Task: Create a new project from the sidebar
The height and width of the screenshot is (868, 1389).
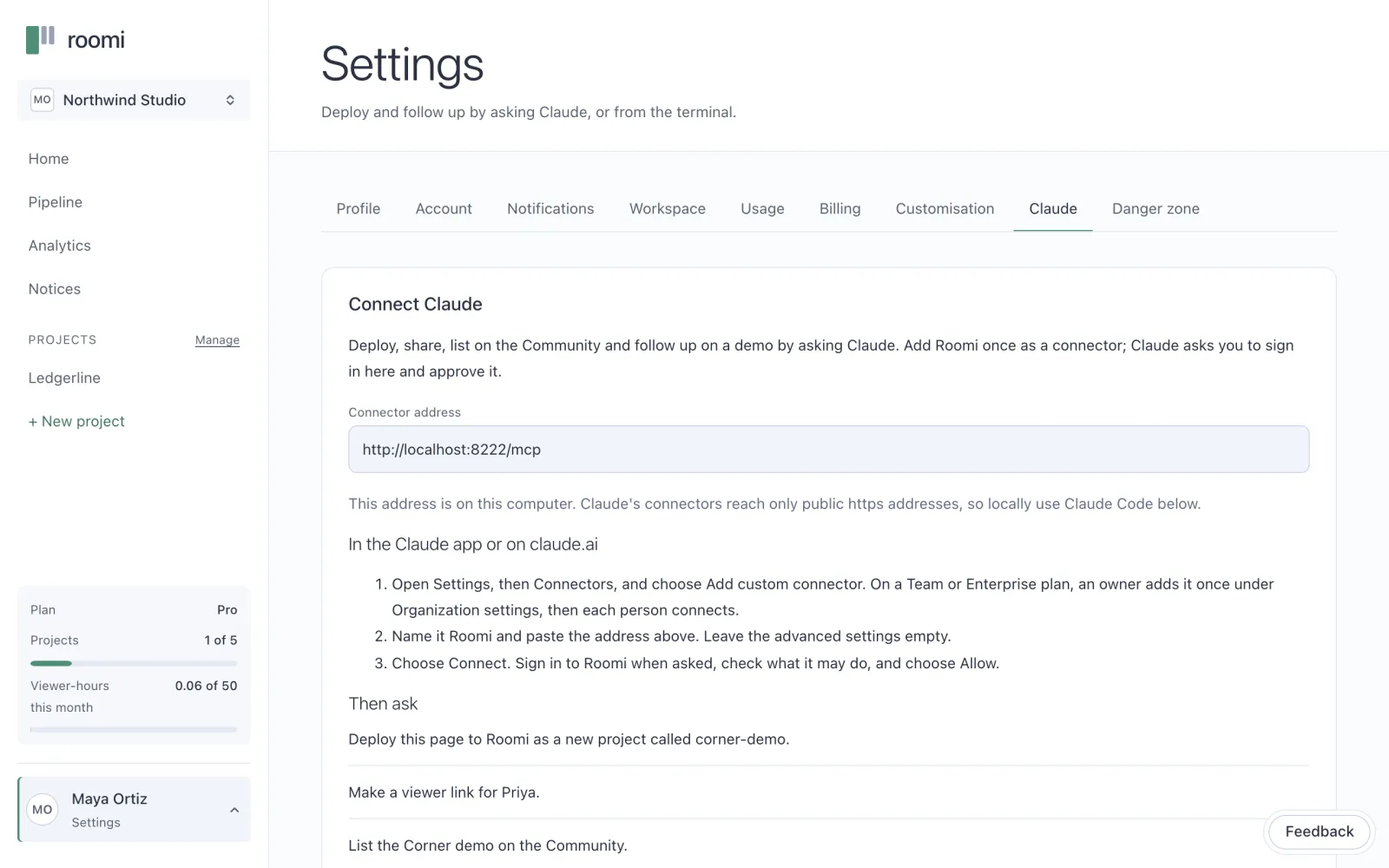Action: (x=76, y=421)
